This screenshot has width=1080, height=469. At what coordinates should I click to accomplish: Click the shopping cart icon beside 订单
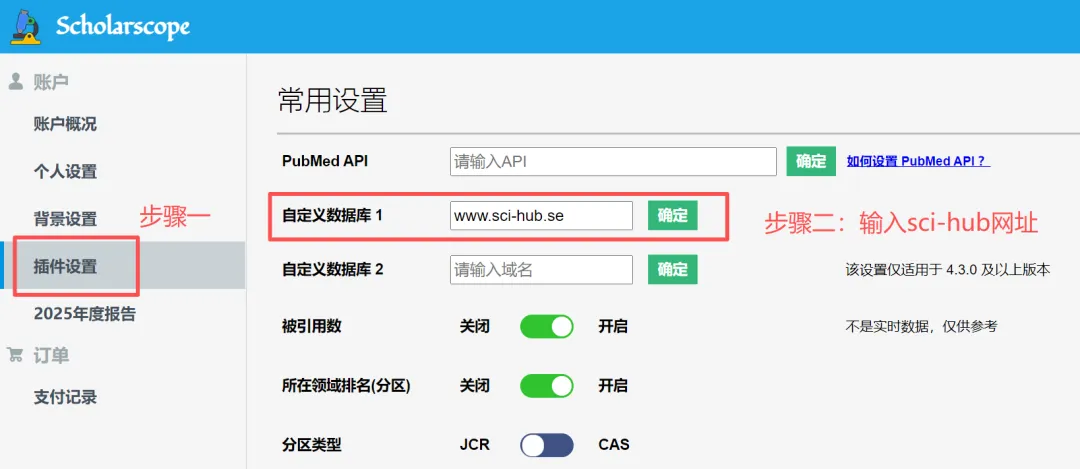pos(15,355)
